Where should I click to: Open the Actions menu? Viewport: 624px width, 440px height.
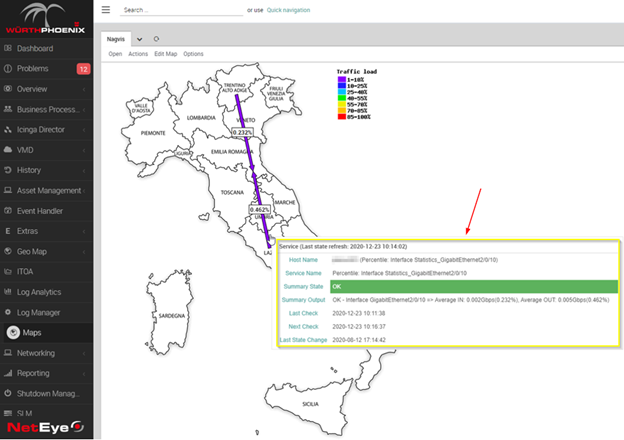tap(138, 54)
